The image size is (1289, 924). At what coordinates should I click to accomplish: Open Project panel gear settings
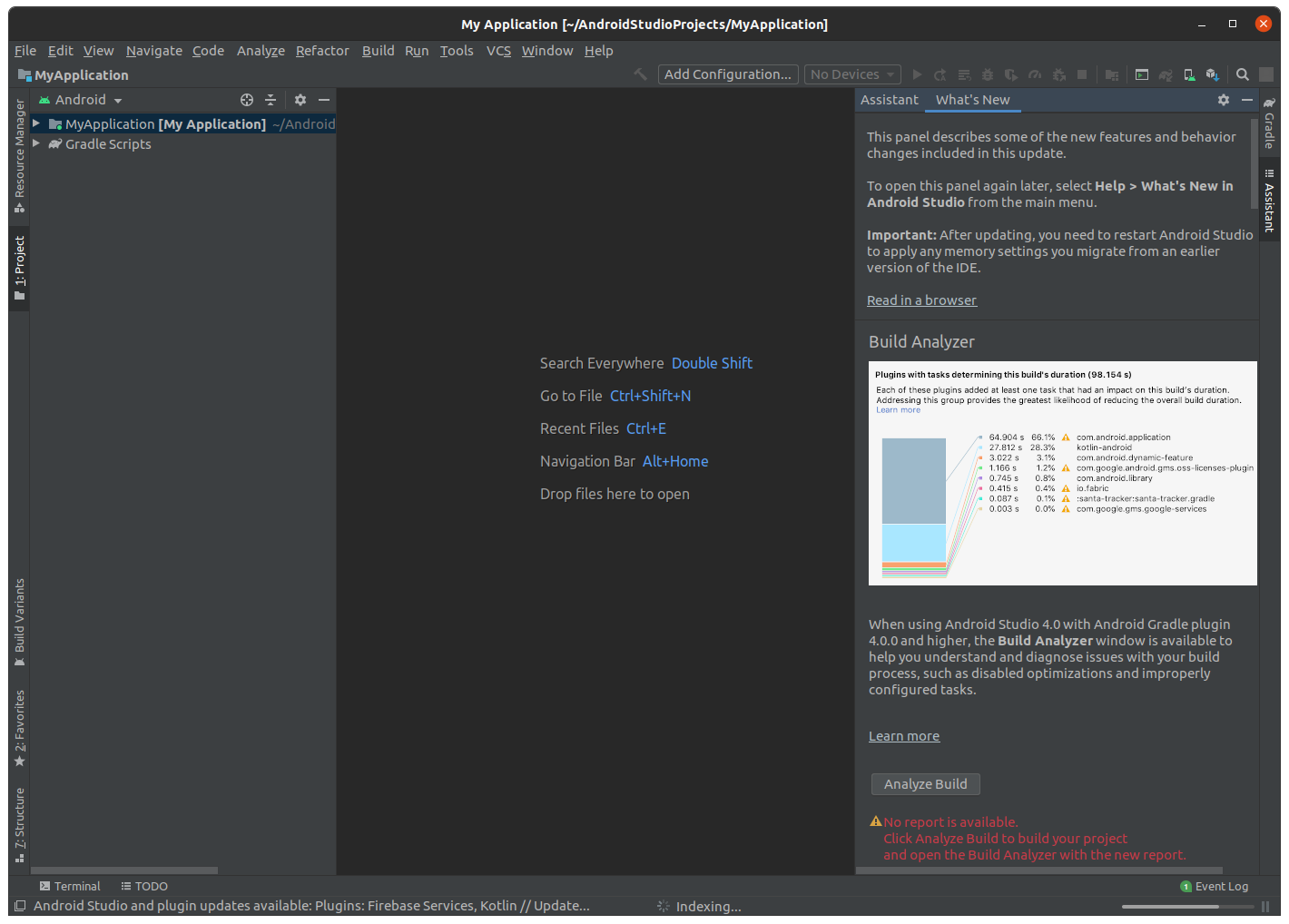(300, 100)
